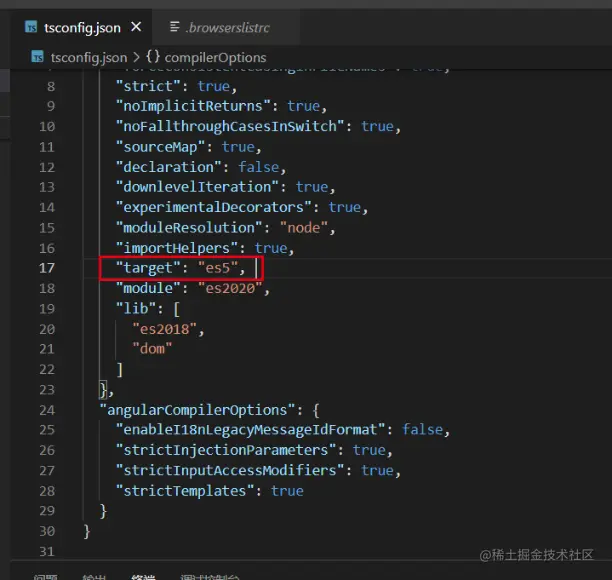Click the "importHelpers" key
Screen dimensions: 612x580
pos(176,248)
